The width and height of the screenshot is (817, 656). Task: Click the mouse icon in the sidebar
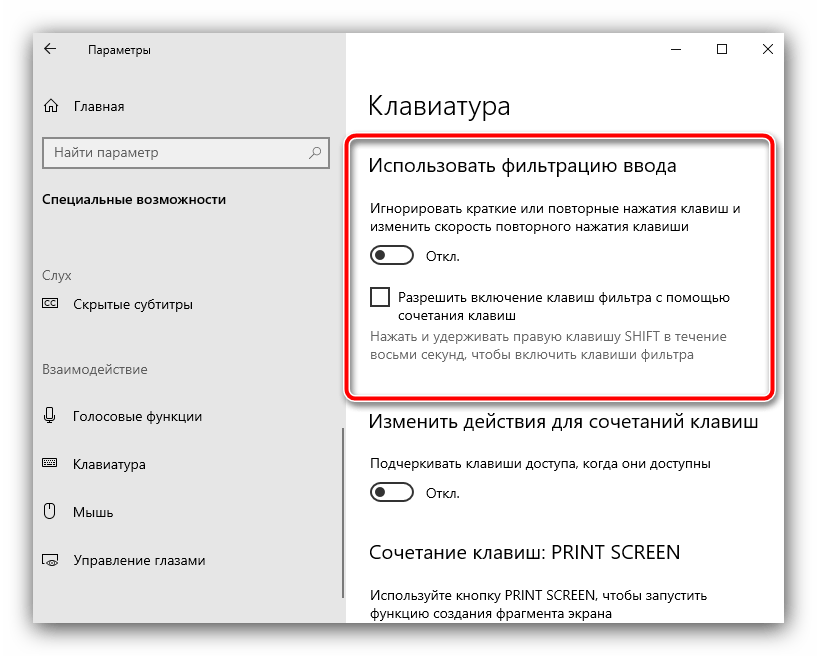49,511
